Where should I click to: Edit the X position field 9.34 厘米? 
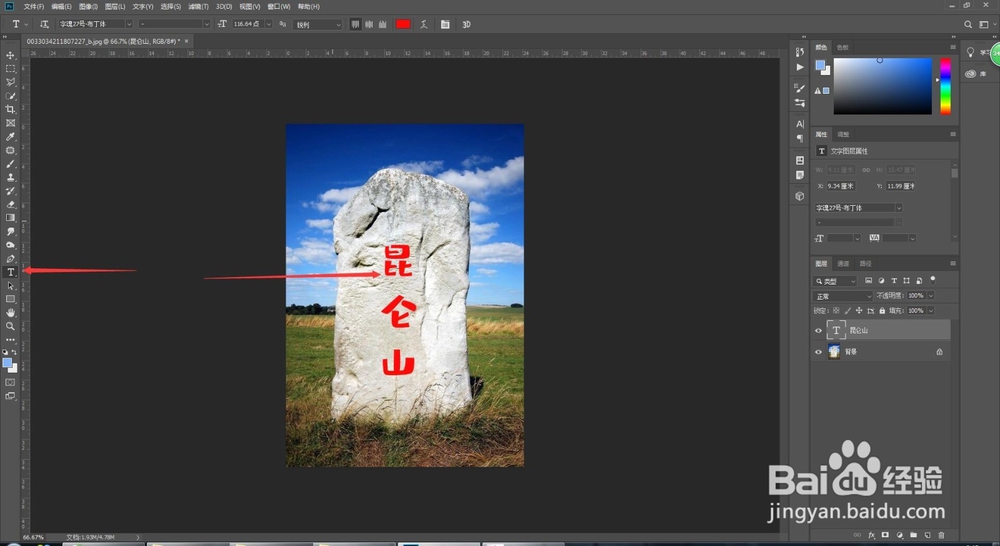(x=841, y=186)
